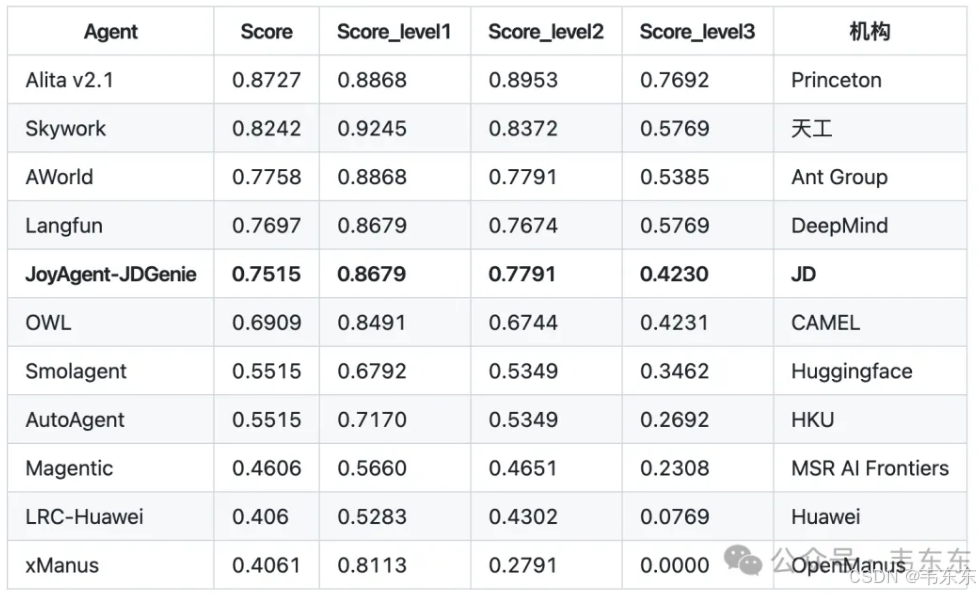Select the "Score_level2" column header
Image resolution: width=980 pixels, height=594 pixels.
[546, 32]
